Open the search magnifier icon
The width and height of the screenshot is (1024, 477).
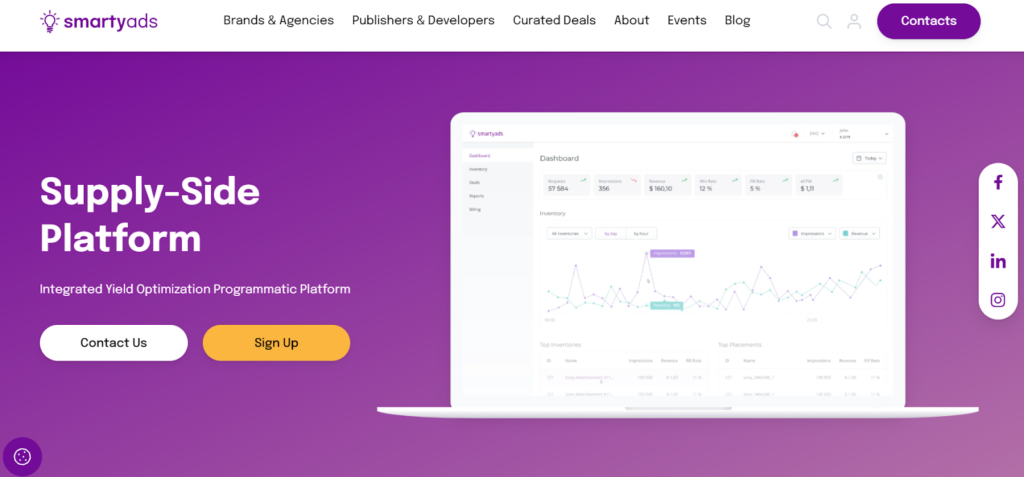click(824, 21)
